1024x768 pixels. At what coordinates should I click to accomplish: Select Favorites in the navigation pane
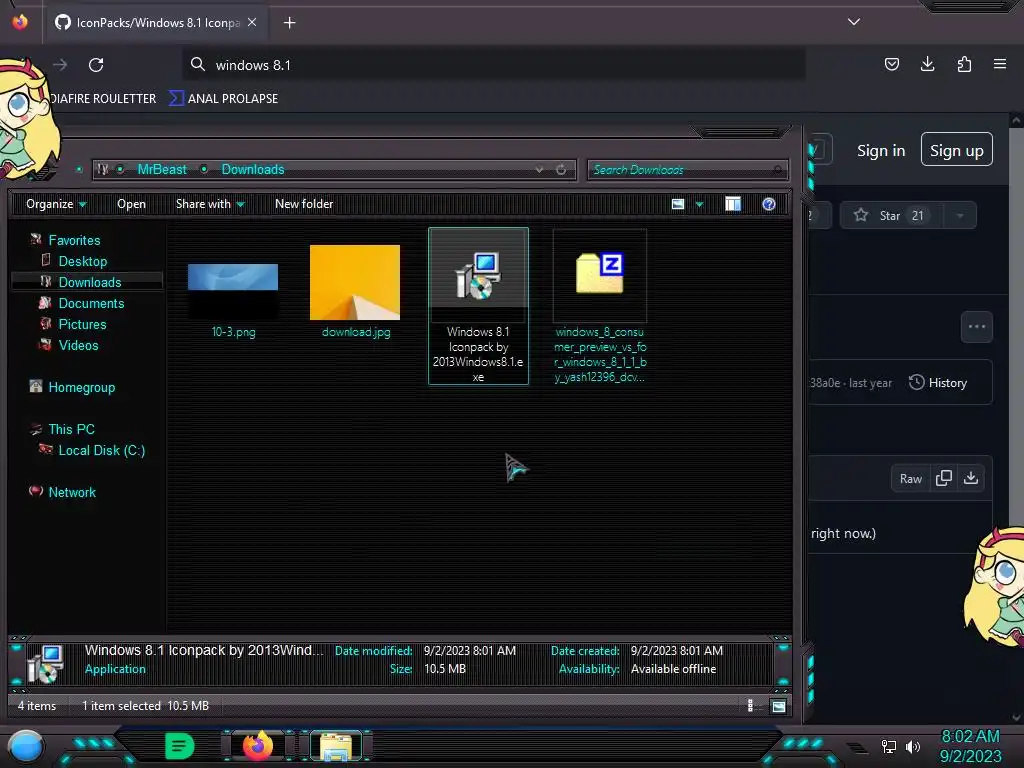point(74,240)
